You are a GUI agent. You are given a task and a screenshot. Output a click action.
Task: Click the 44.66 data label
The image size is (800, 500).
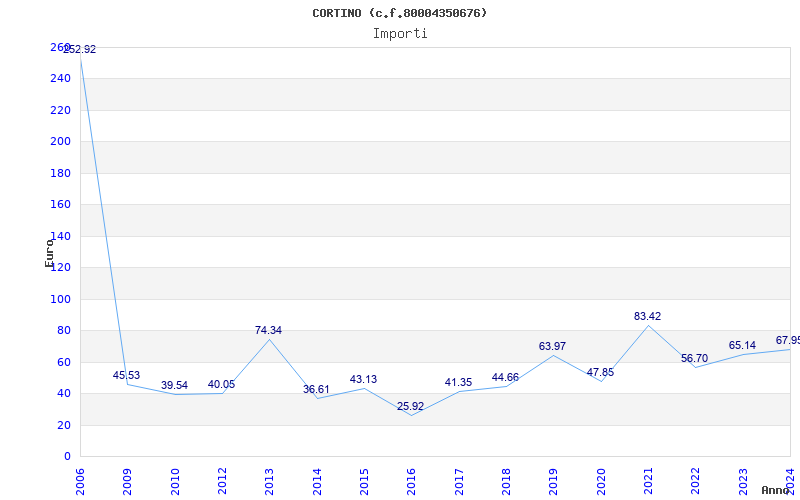(x=505, y=378)
